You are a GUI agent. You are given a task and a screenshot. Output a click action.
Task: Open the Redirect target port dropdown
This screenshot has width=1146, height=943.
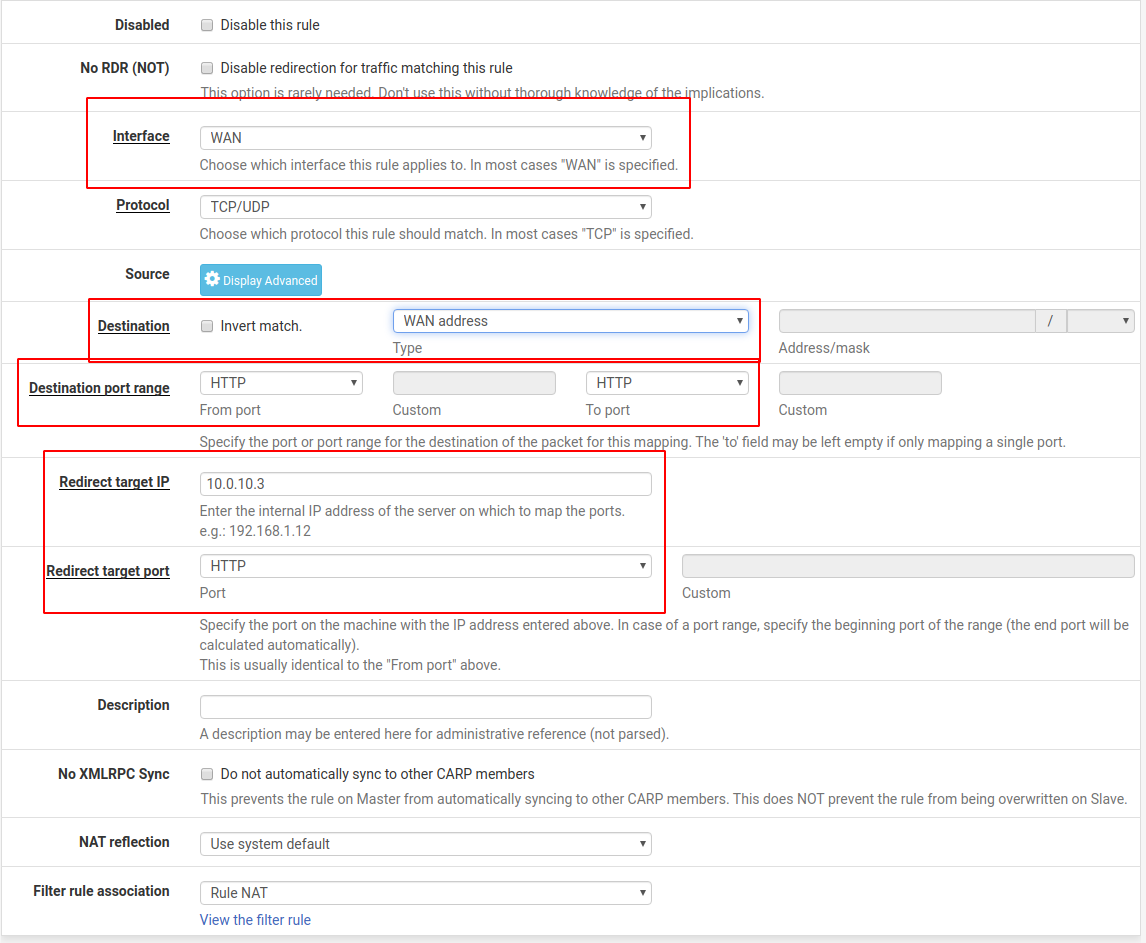point(425,566)
